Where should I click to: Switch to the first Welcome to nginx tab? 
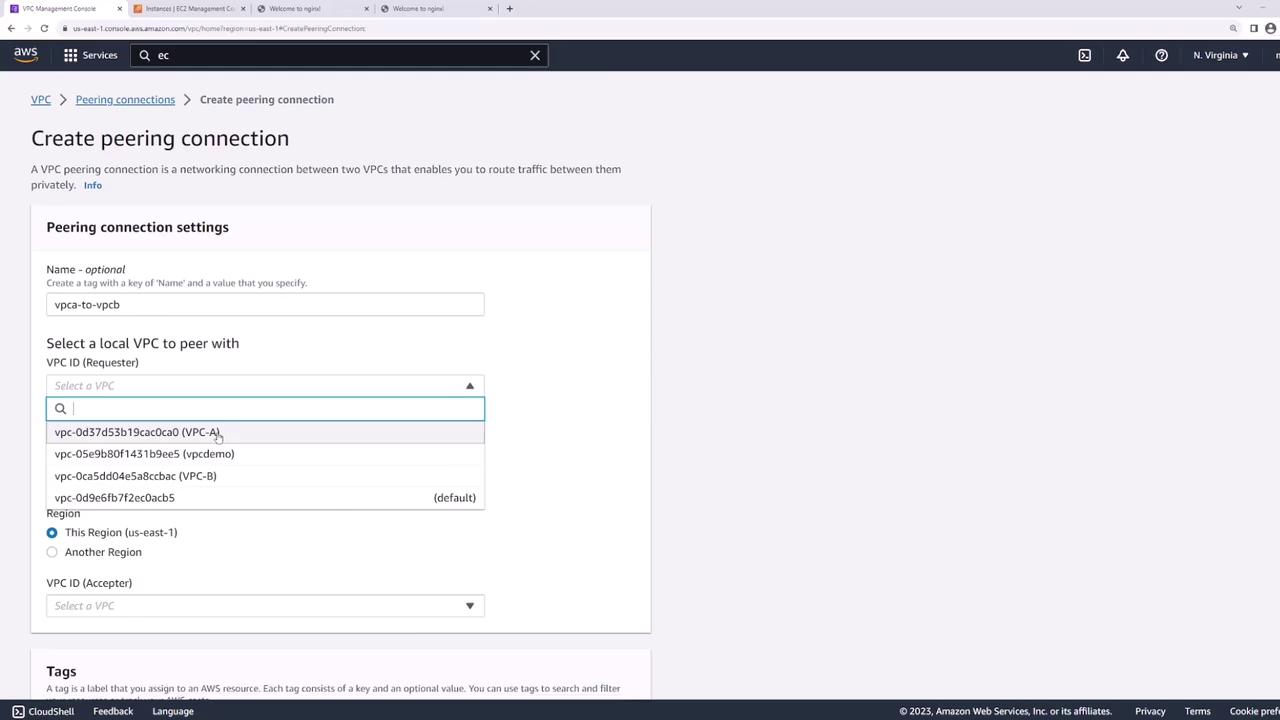point(312,9)
